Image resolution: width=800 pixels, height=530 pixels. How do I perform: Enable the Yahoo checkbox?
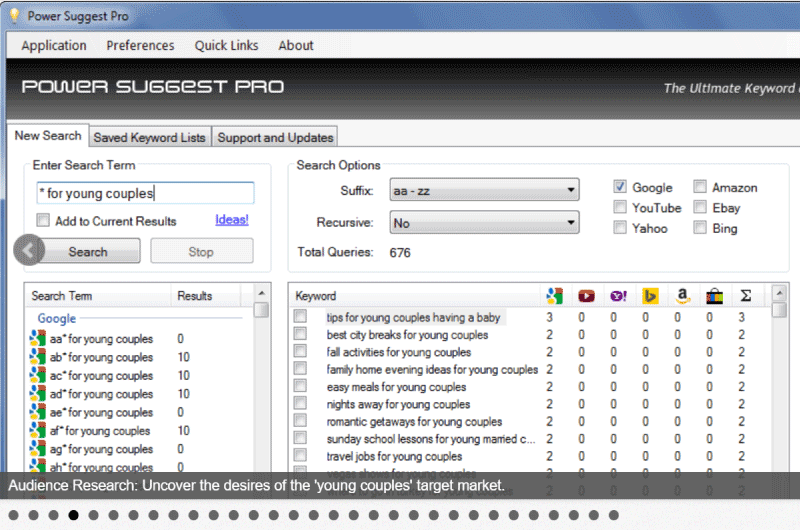[x=619, y=228]
